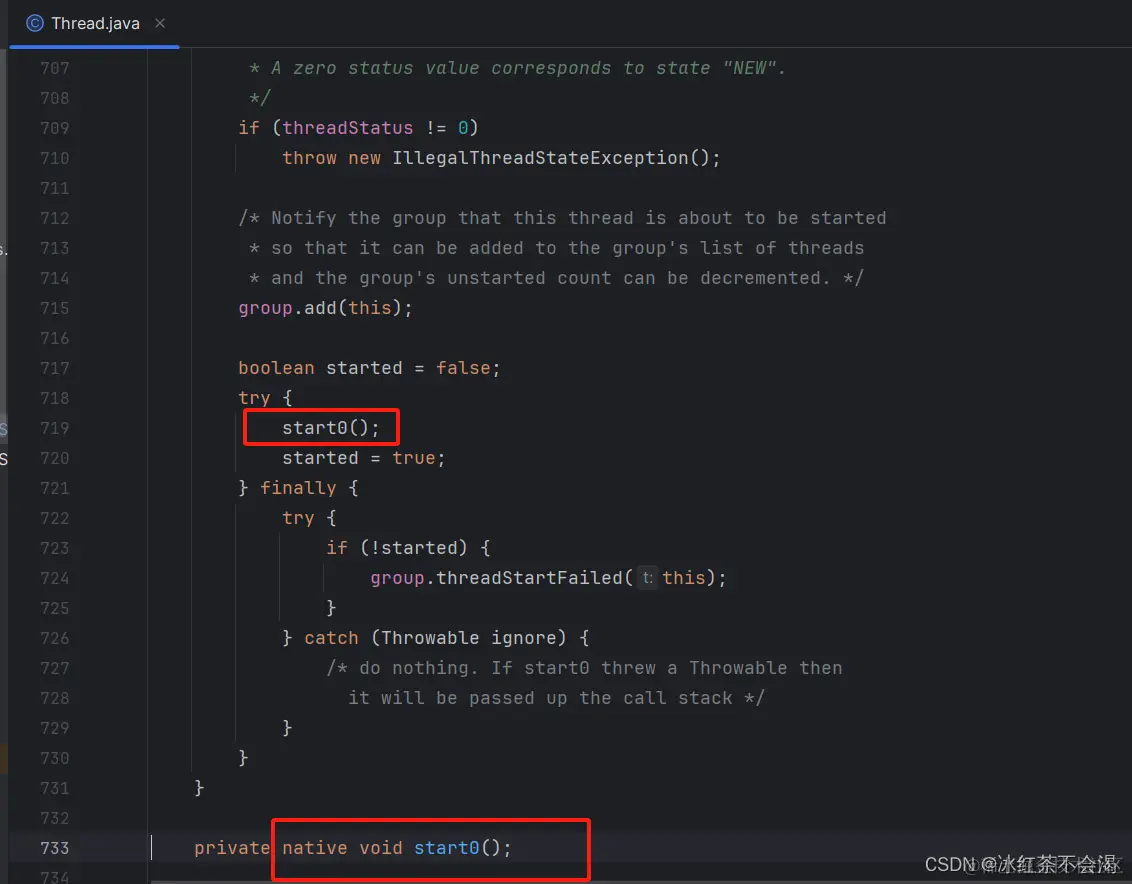The width and height of the screenshot is (1132, 884).
Task: Click 'A zero status value' comment line
Action: point(517,68)
